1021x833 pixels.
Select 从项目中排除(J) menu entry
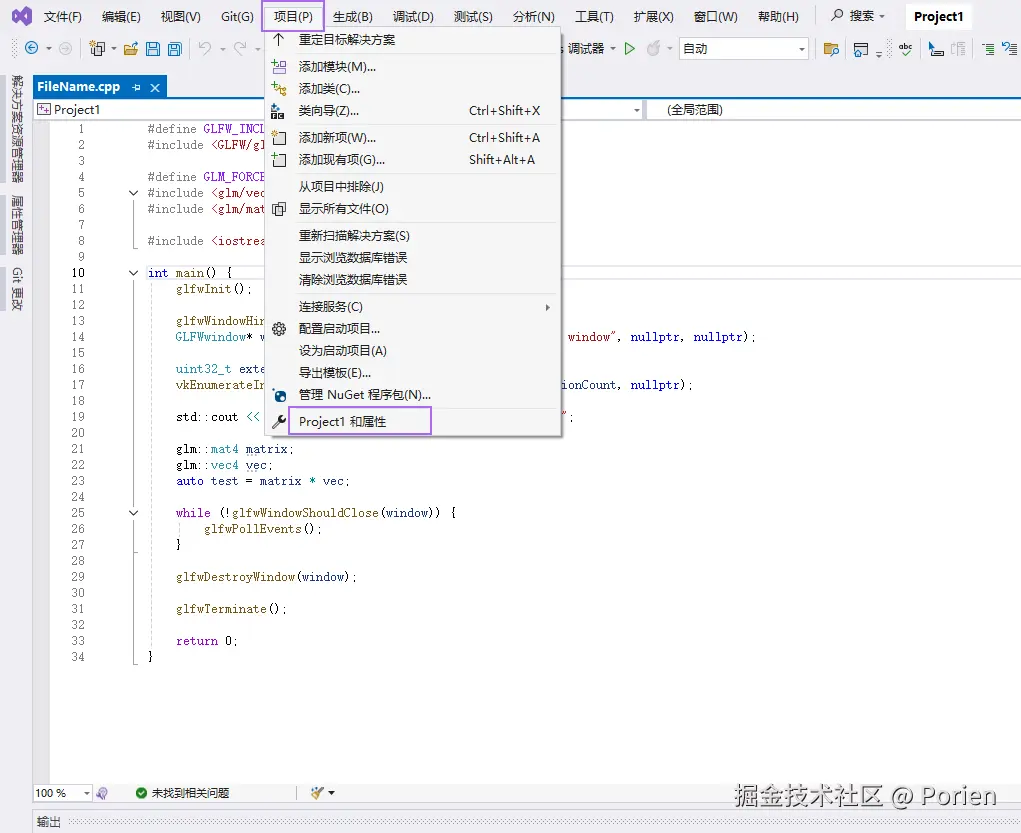(x=413, y=187)
